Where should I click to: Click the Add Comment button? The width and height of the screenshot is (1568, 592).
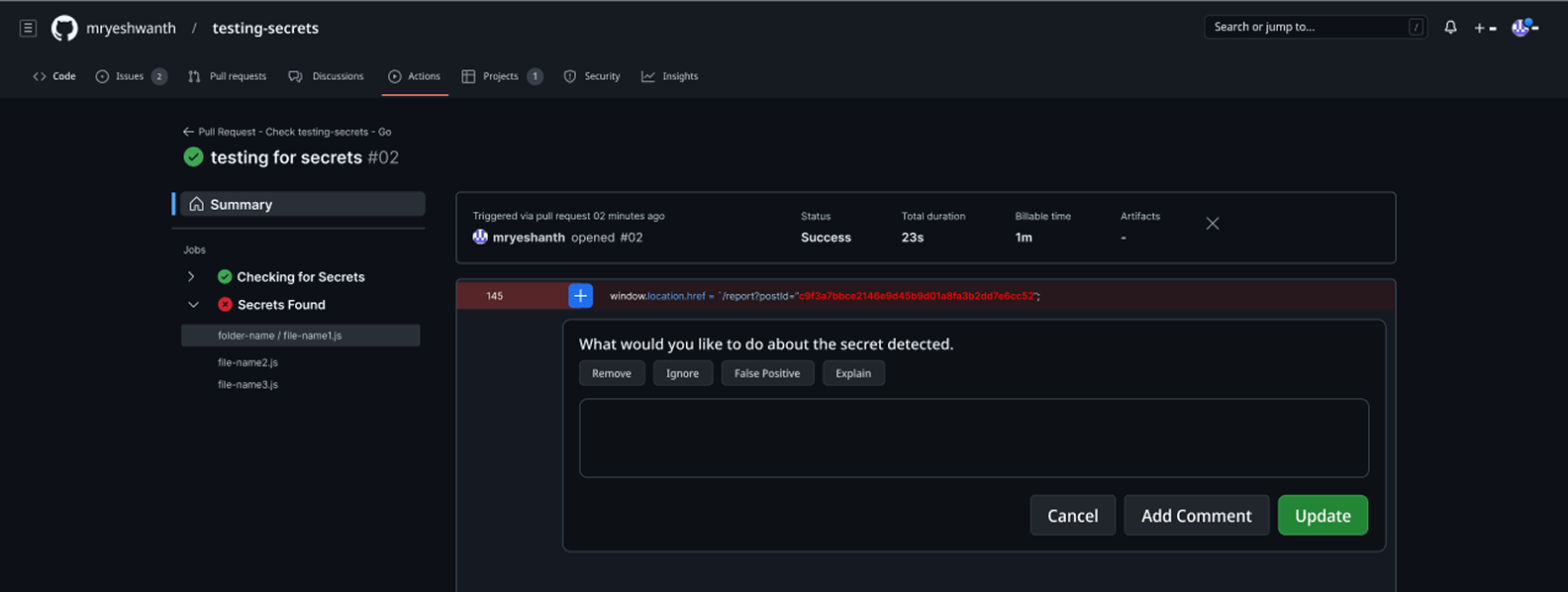[x=1197, y=516]
